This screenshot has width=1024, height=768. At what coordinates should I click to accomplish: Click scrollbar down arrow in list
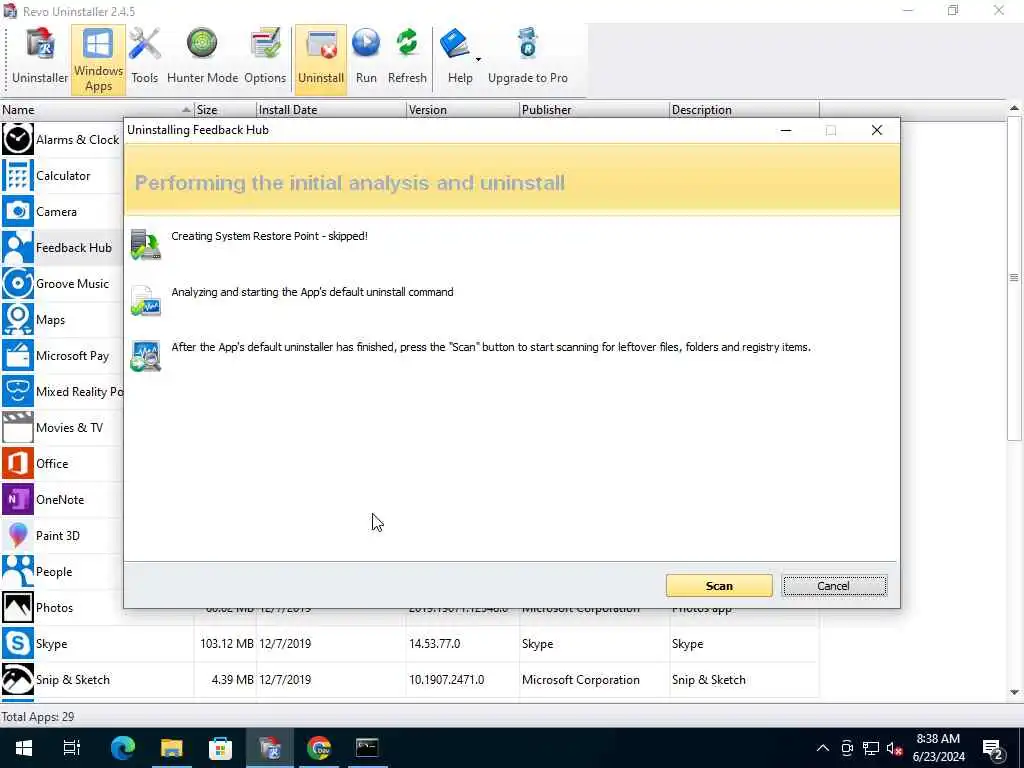tap(1014, 692)
